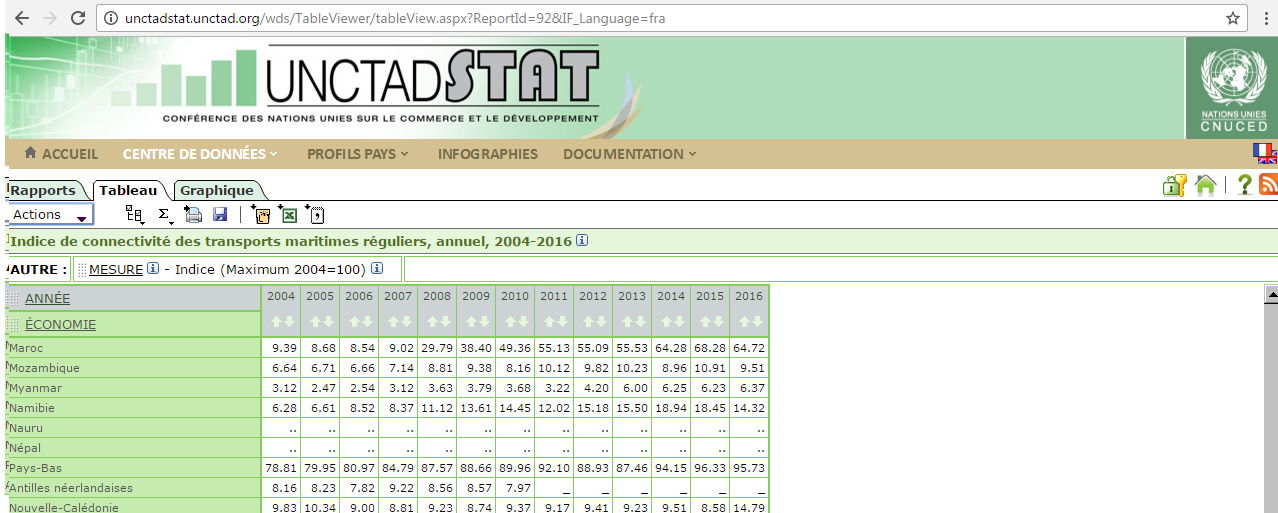Expand the Profils pays menu
1278x513 pixels.
click(x=357, y=154)
